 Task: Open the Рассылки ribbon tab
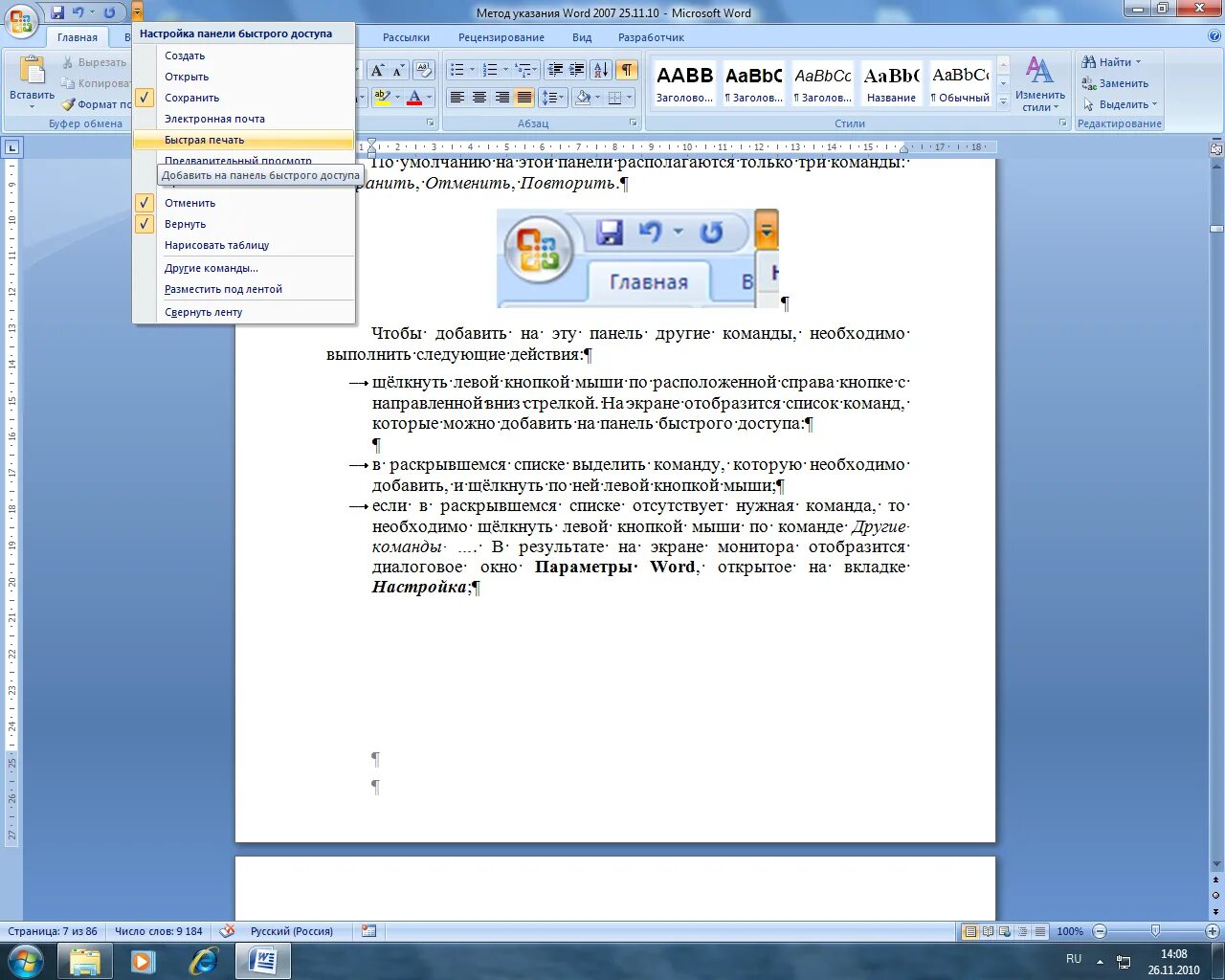(406, 37)
